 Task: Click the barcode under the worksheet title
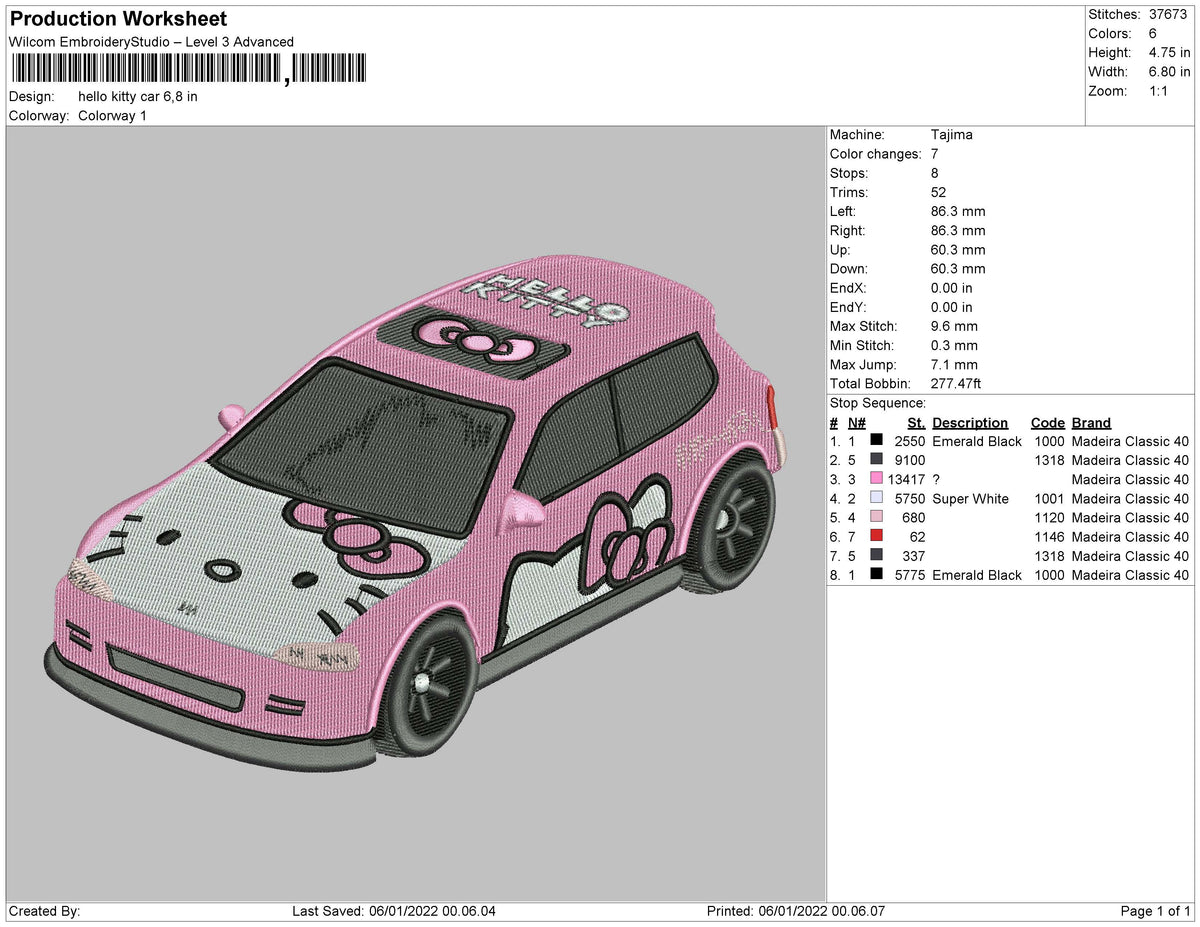click(188, 68)
